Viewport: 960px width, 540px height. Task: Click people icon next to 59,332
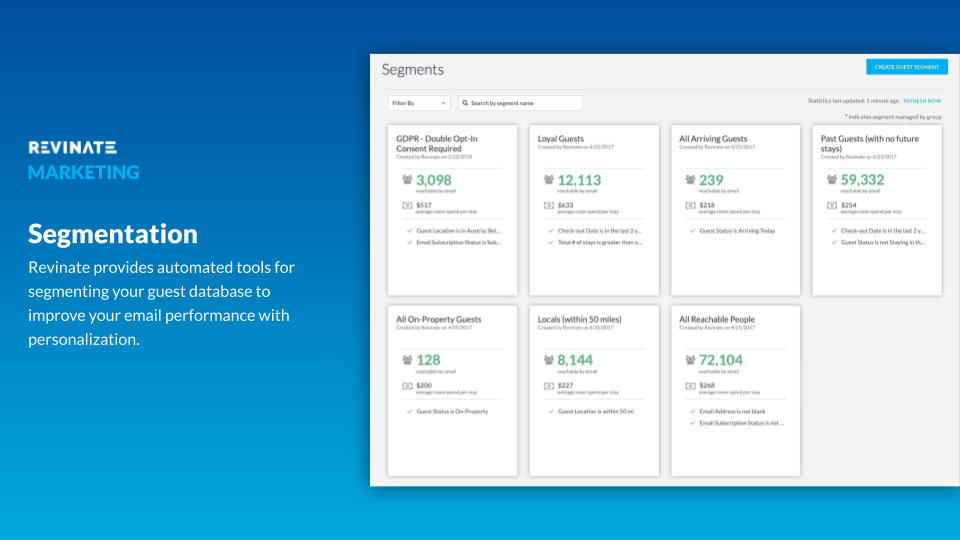(x=831, y=179)
